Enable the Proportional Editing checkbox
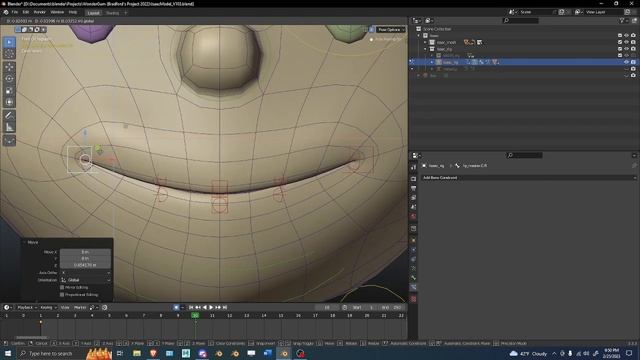 pos(62,294)
